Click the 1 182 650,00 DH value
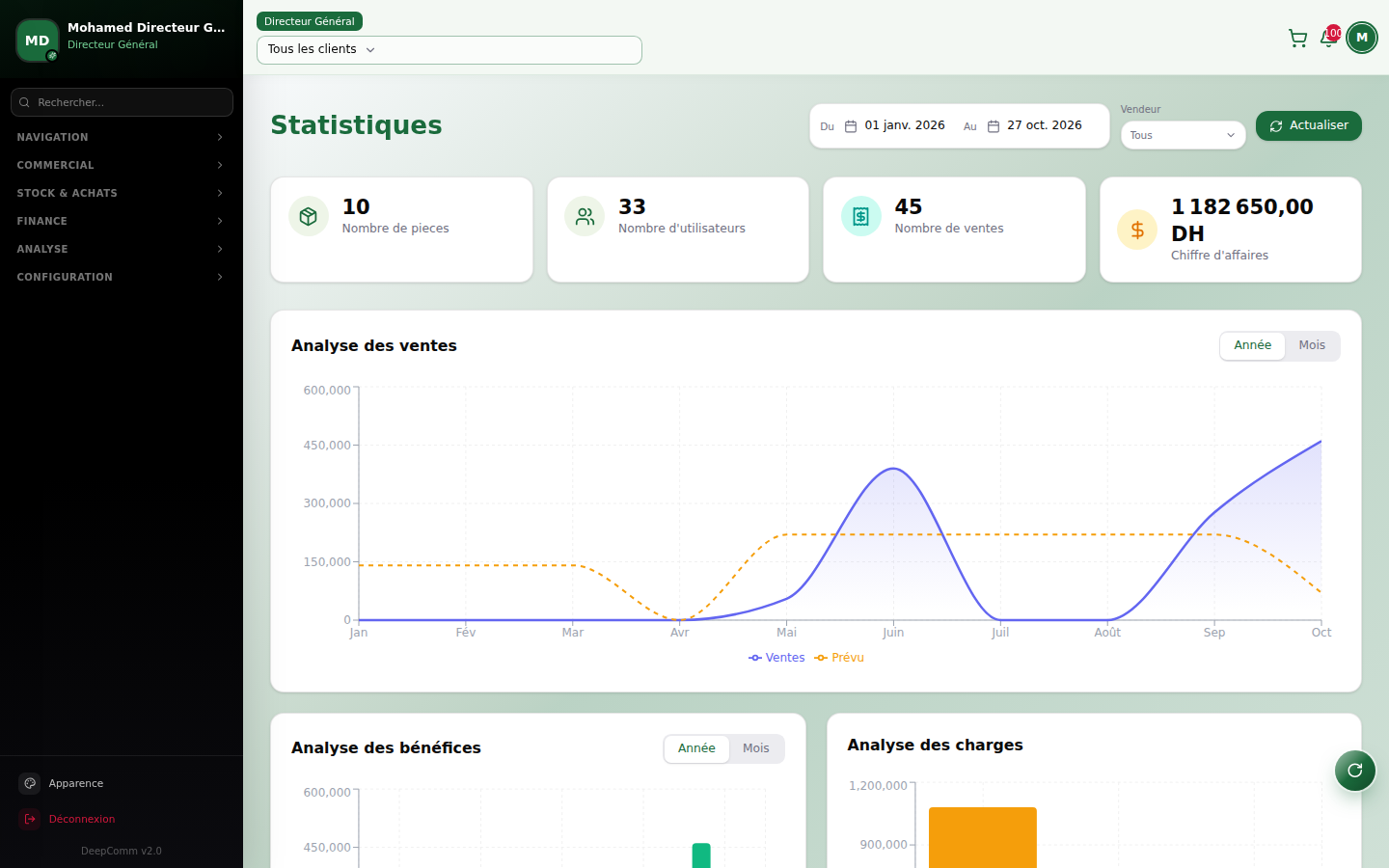 coord(1242,220)
